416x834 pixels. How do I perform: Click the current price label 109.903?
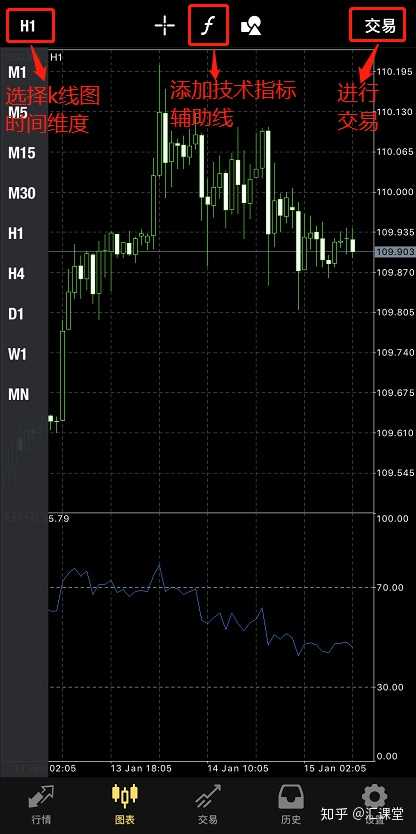[x=395, y=252]
